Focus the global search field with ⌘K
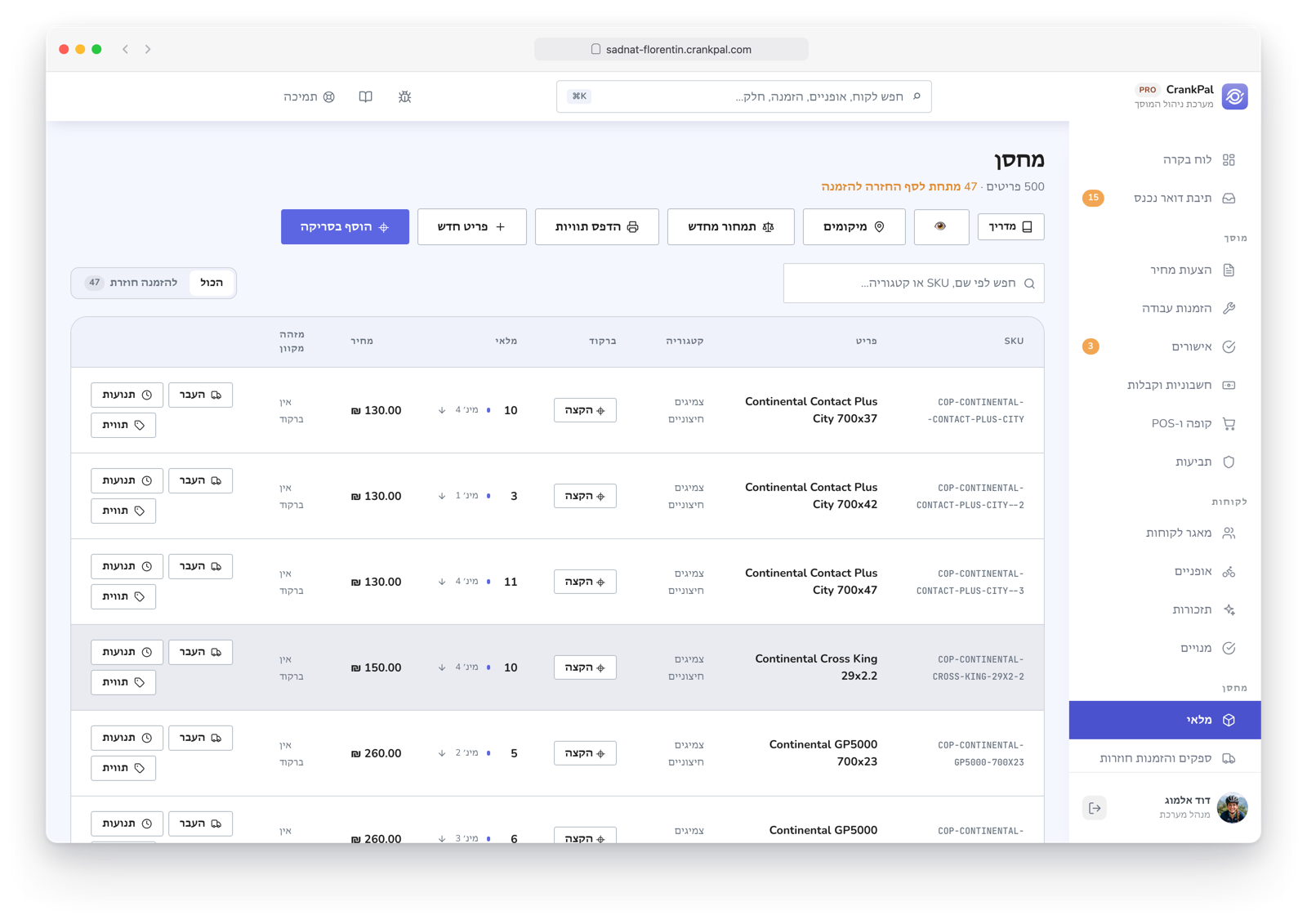The height and width of the screenshot is (924, 1307). 743,96
